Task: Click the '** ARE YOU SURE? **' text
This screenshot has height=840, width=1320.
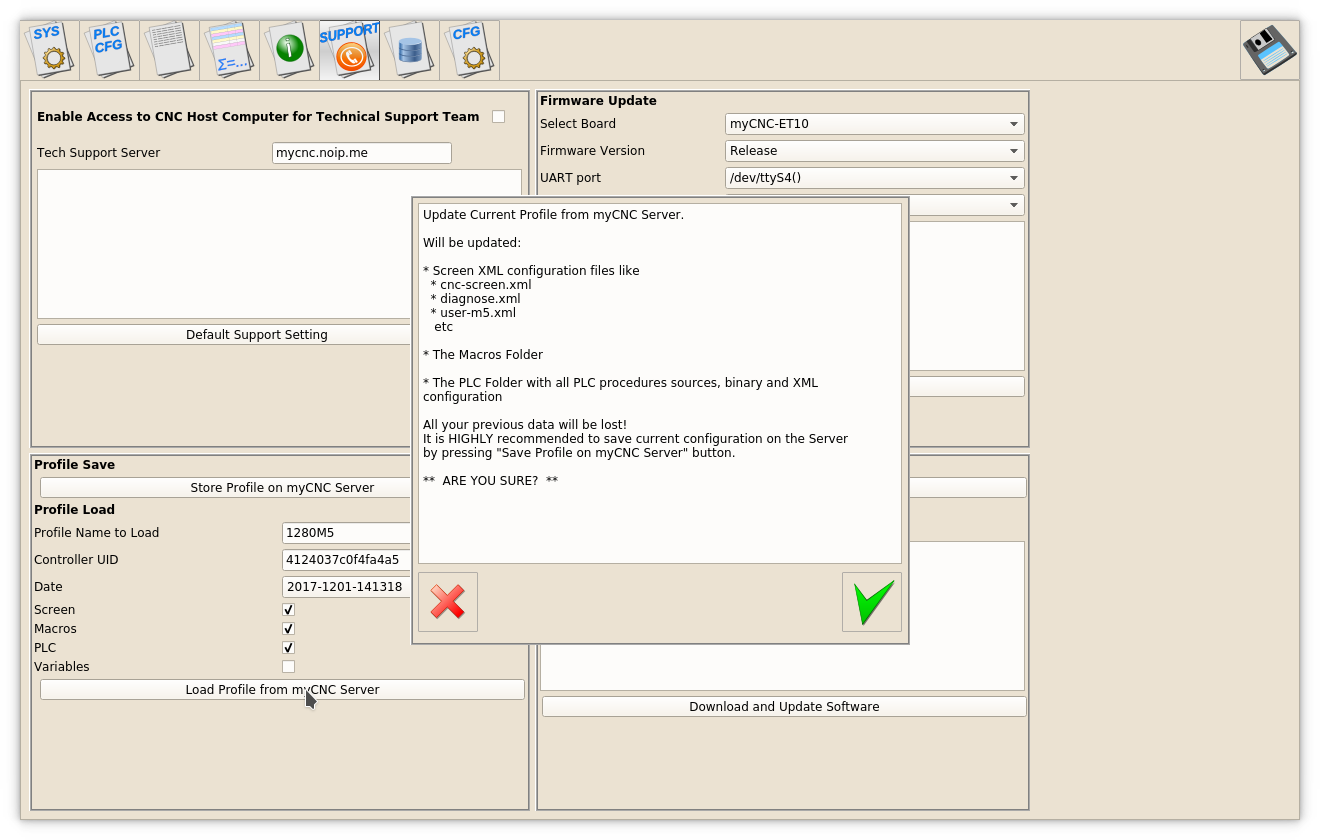Action: click(490, 481)
